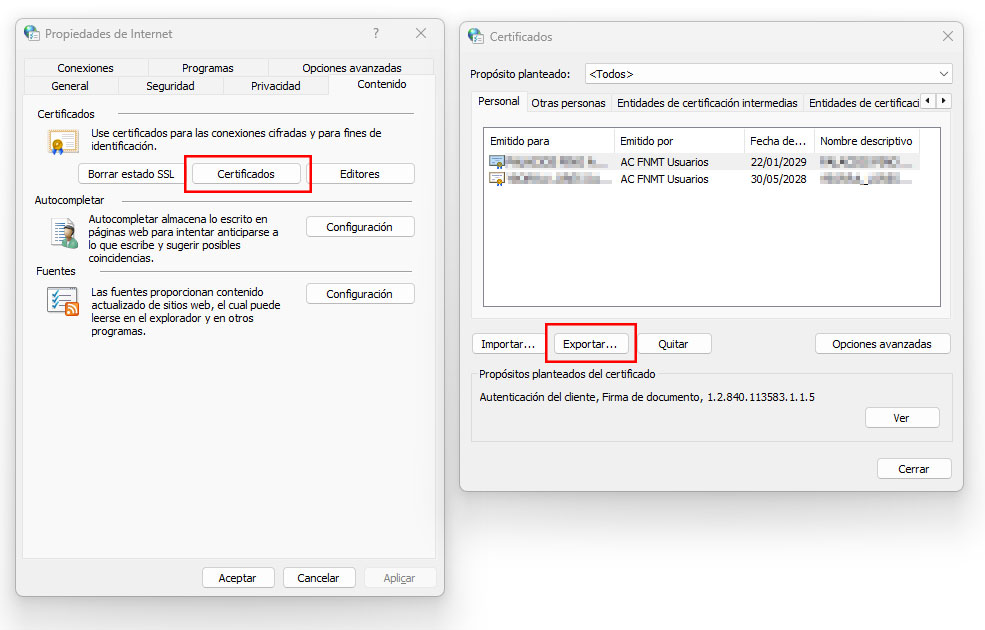
Task: Switch to the Seguridad tab
Action: point(170,85)
